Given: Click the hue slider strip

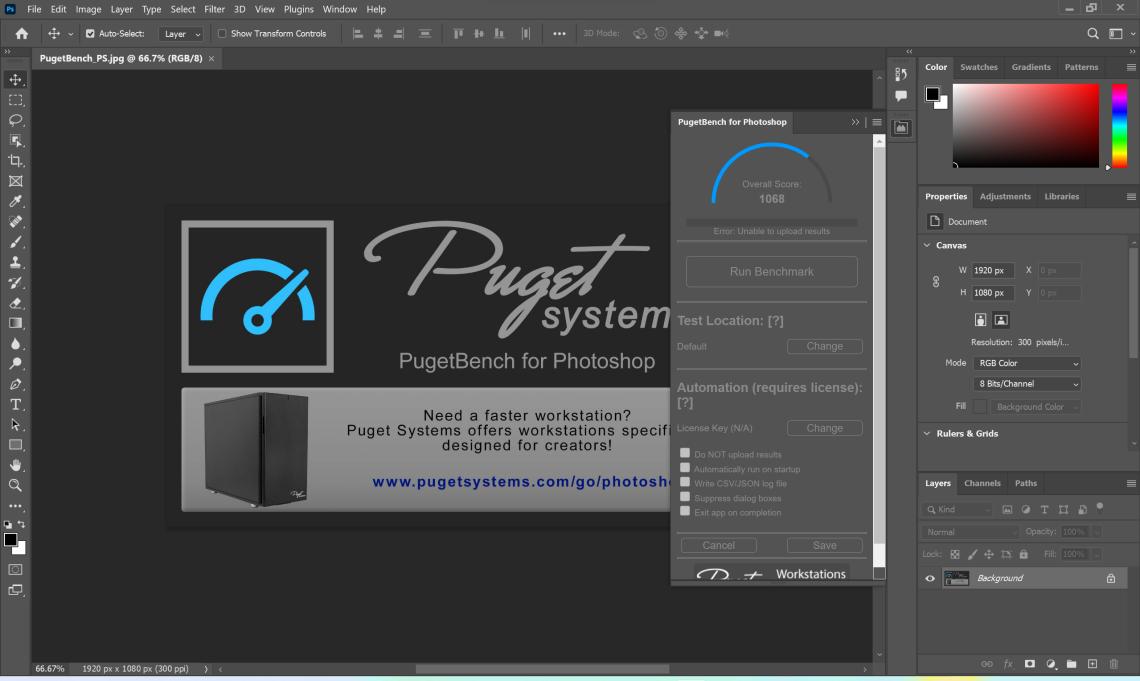Looking at the screenshot, I should [1119, 125].
